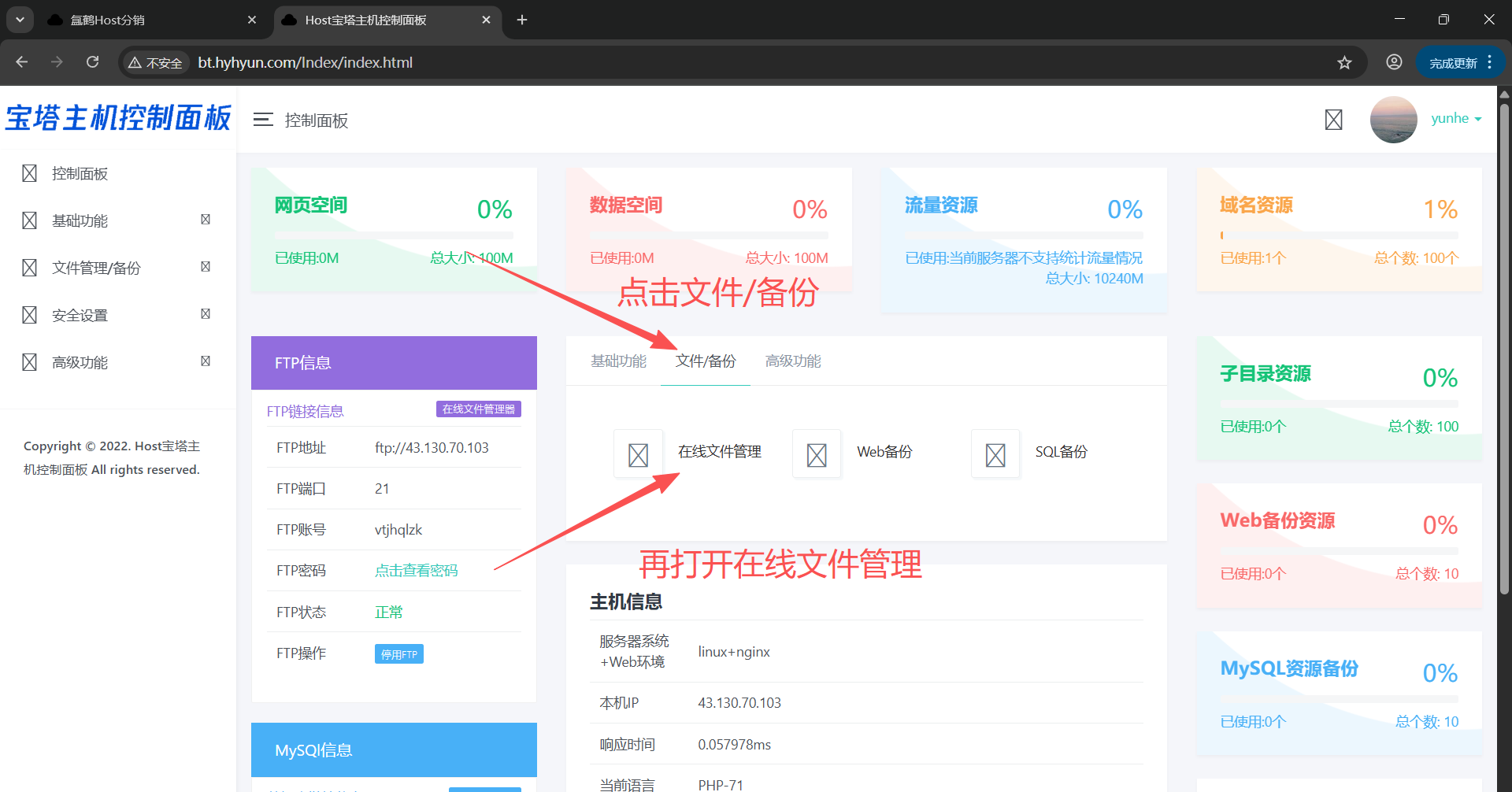Click the FTP account name vtjhqlzk

pyautogui.click(x=398, y=530)
